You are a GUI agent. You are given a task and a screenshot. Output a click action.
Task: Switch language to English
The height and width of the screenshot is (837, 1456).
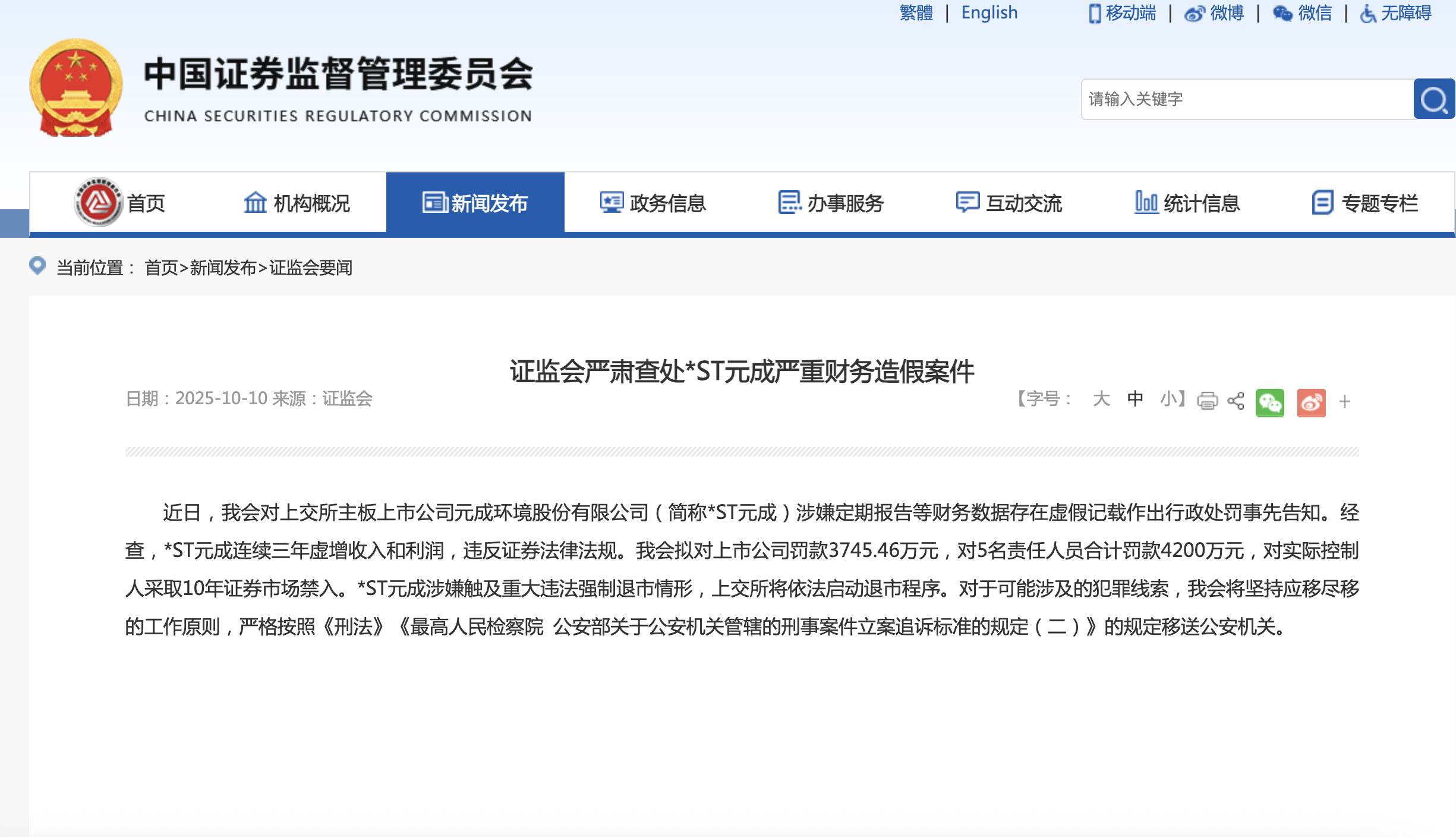pyautogui.click(x=989, y=13)
